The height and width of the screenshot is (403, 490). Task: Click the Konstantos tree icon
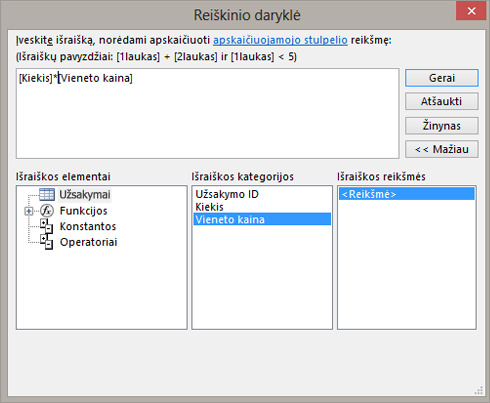(x=47, y=226)
